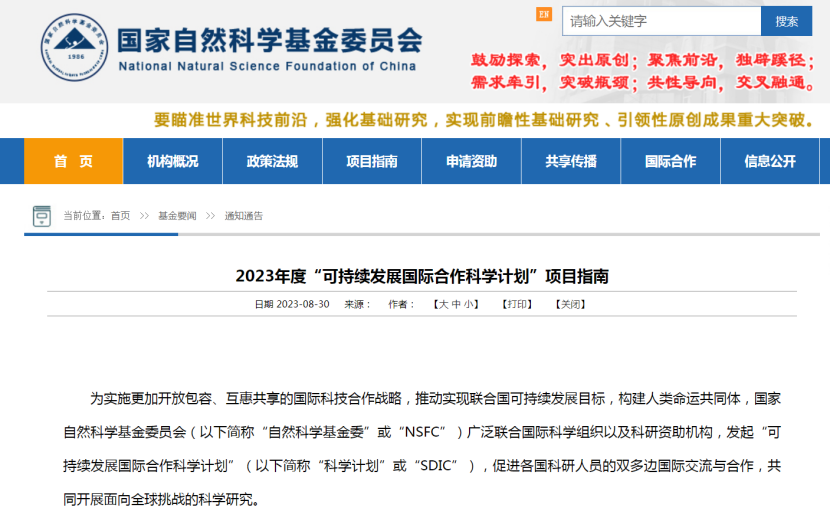Set the font size to 大
831x511 pixels.
coord(442,304)
